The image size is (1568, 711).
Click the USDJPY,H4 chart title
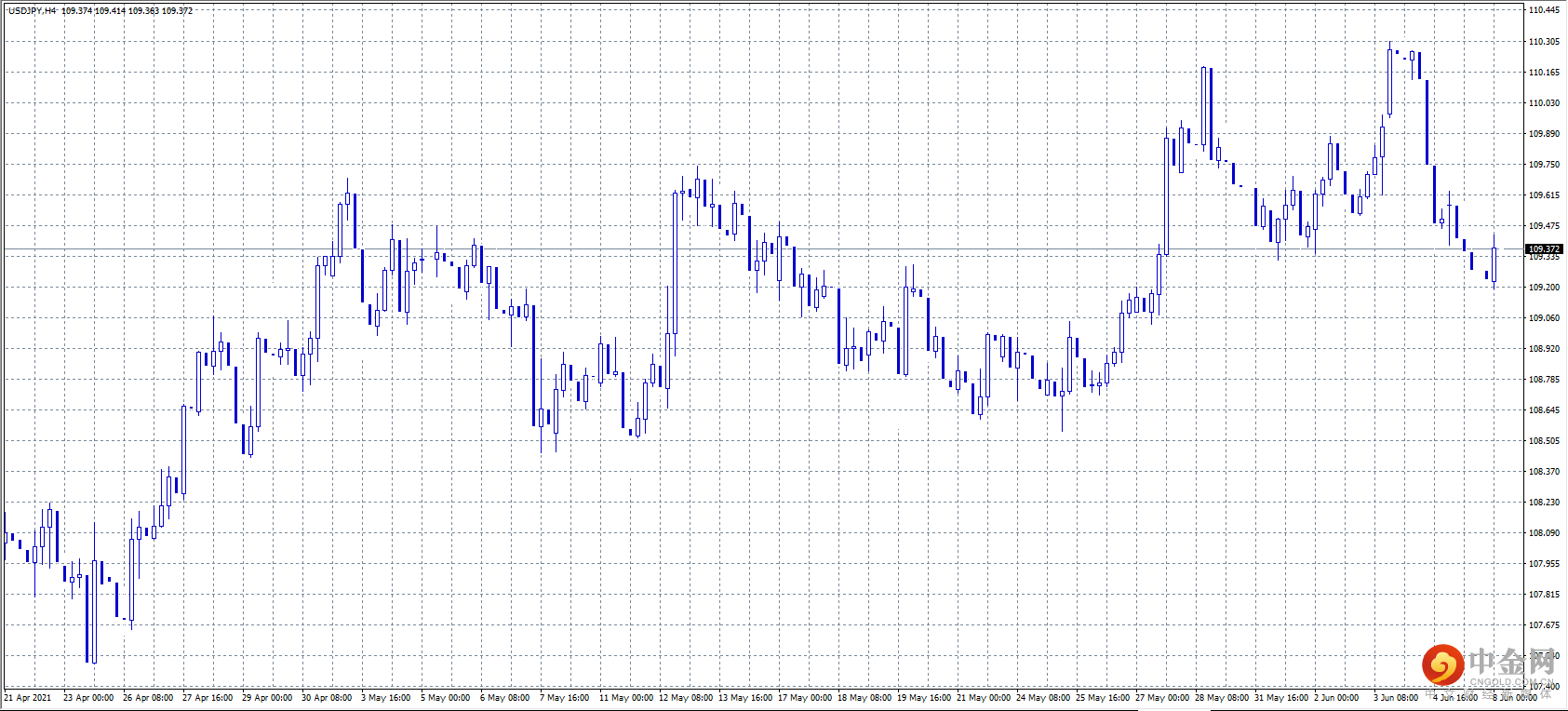(33, 11)
